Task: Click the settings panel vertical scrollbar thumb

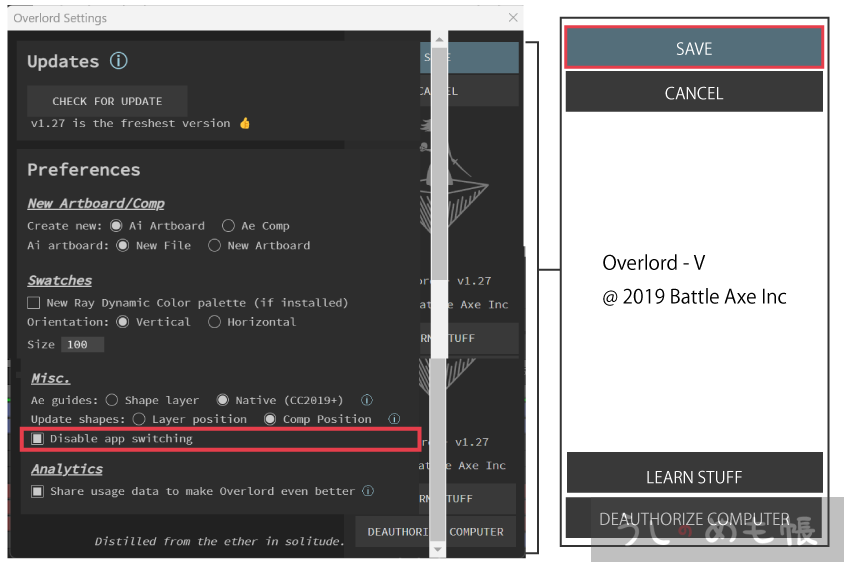Action: [438, 200]
